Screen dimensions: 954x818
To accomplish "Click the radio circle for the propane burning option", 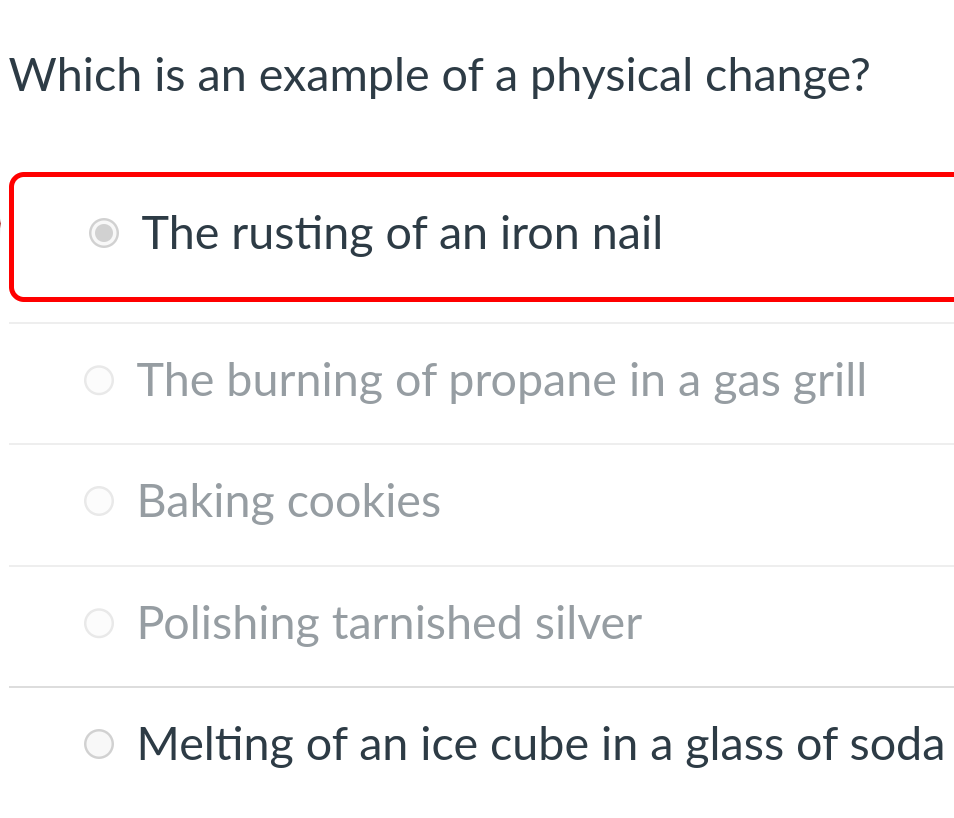I will [x=99, y=381].
